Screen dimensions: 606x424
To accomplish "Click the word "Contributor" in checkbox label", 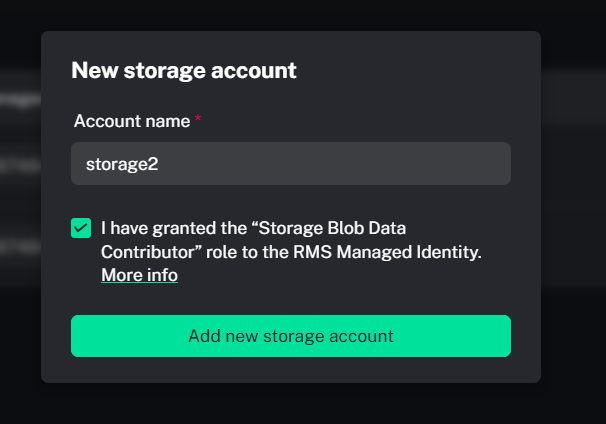I will 147,252.
